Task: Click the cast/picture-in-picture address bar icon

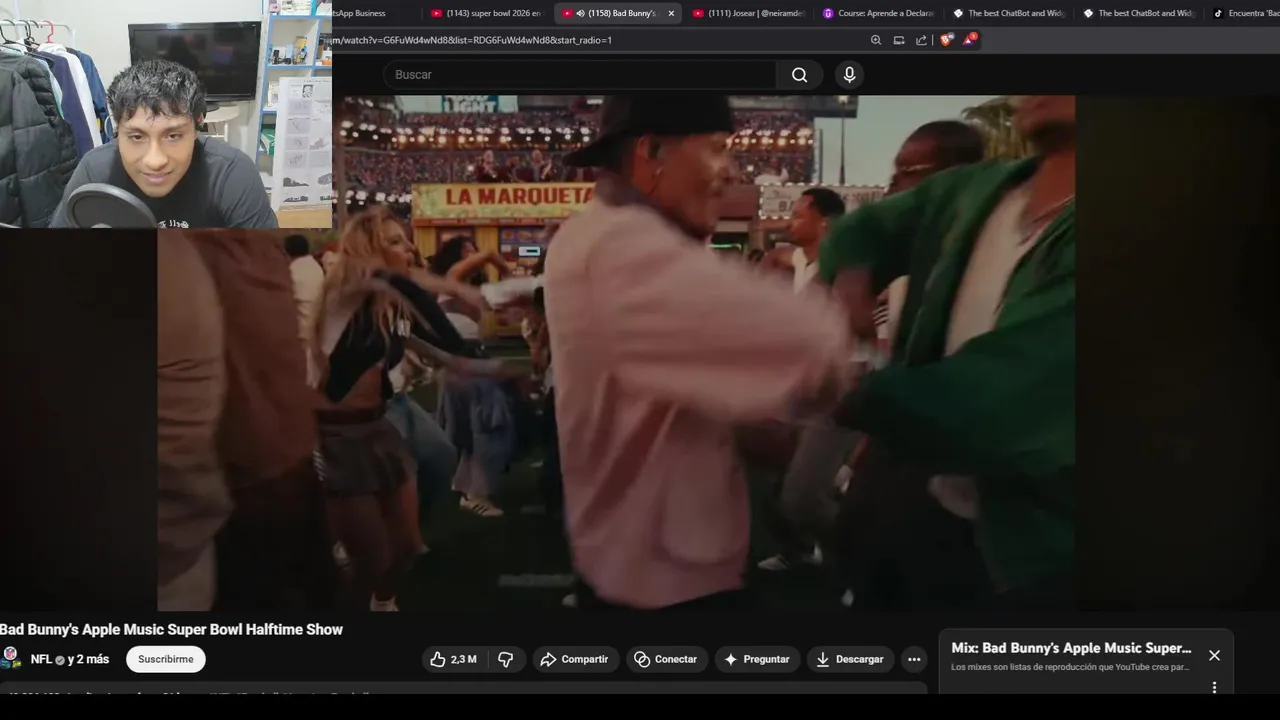Action: tap(899, 40)
